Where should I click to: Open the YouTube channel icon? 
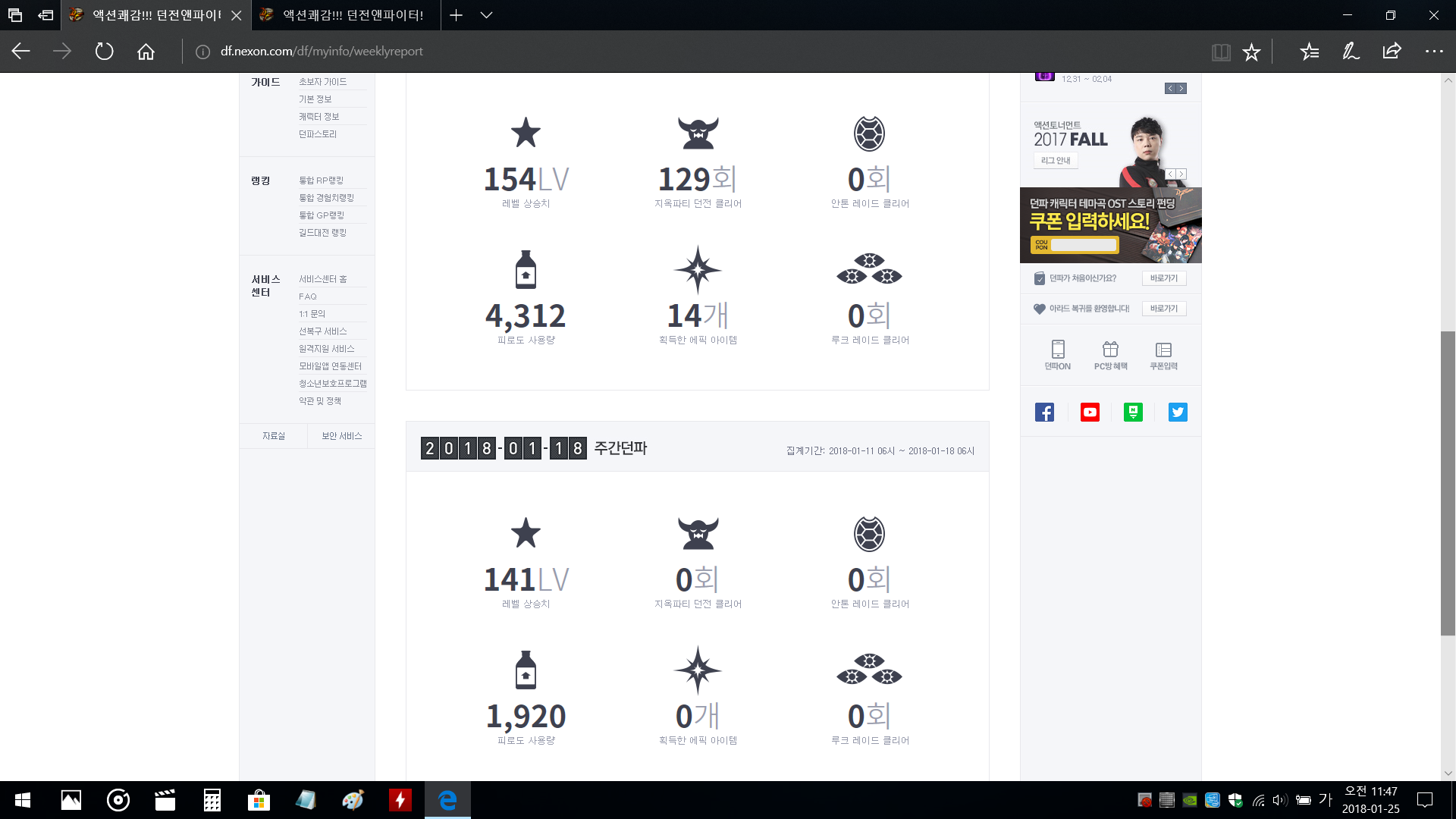(1090, 412)
